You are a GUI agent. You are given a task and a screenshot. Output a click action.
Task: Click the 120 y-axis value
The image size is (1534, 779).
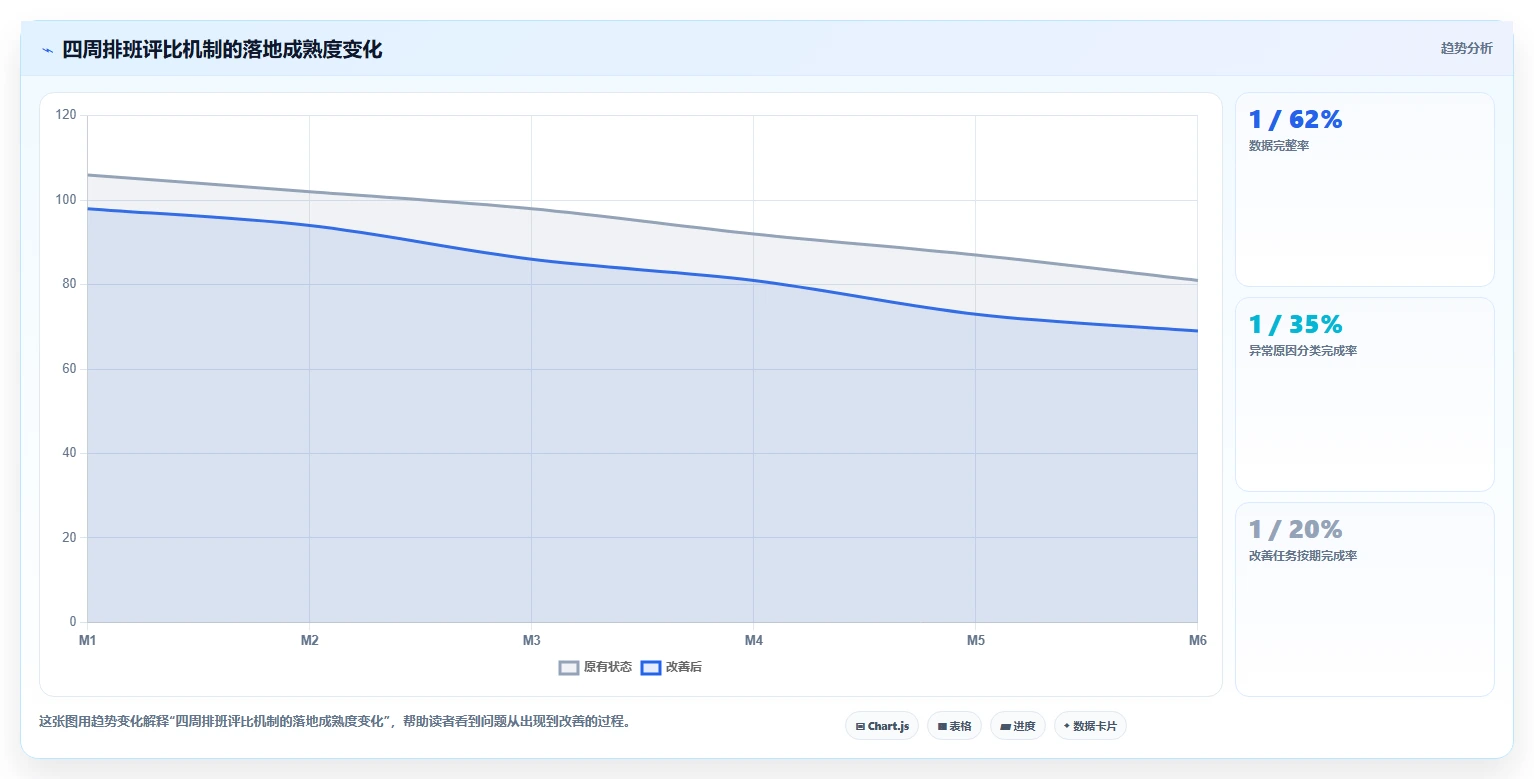pos(66,115)
